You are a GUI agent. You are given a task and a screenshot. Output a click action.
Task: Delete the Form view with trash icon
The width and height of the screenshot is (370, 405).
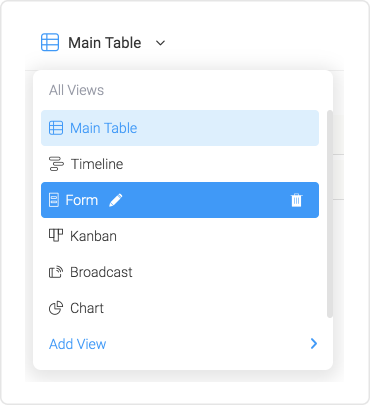click(x=296, y=200)
